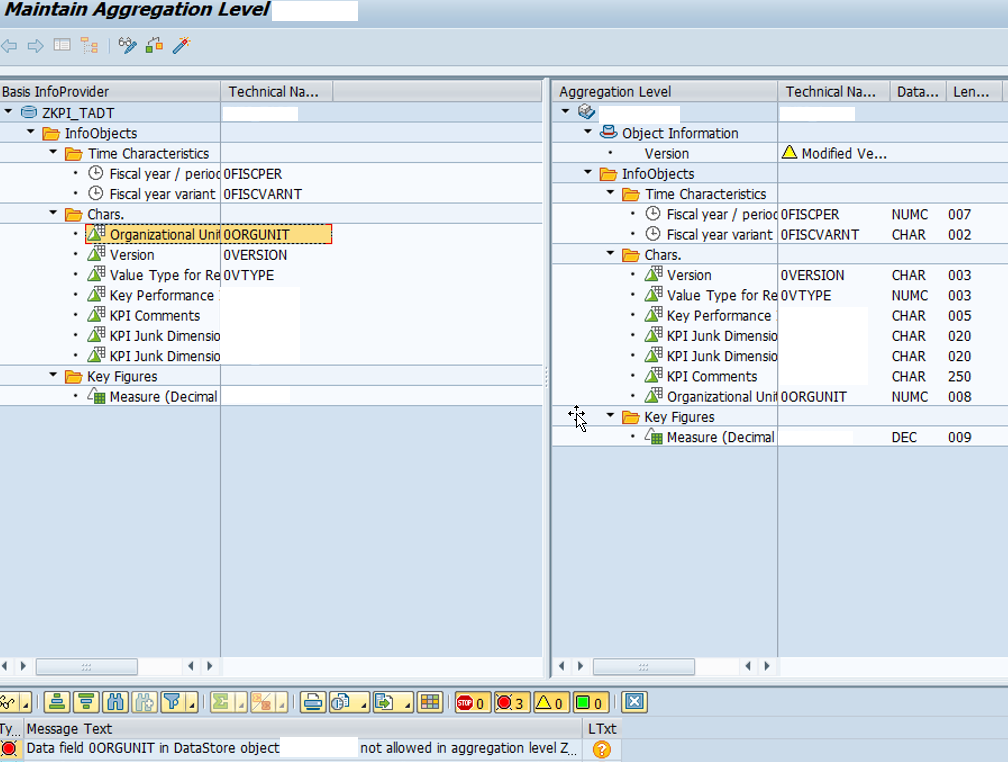Viewport: 1008px width, 762px height.
Task: Click the sort ascending icon in the message toolbar
Action: point(57,702)
